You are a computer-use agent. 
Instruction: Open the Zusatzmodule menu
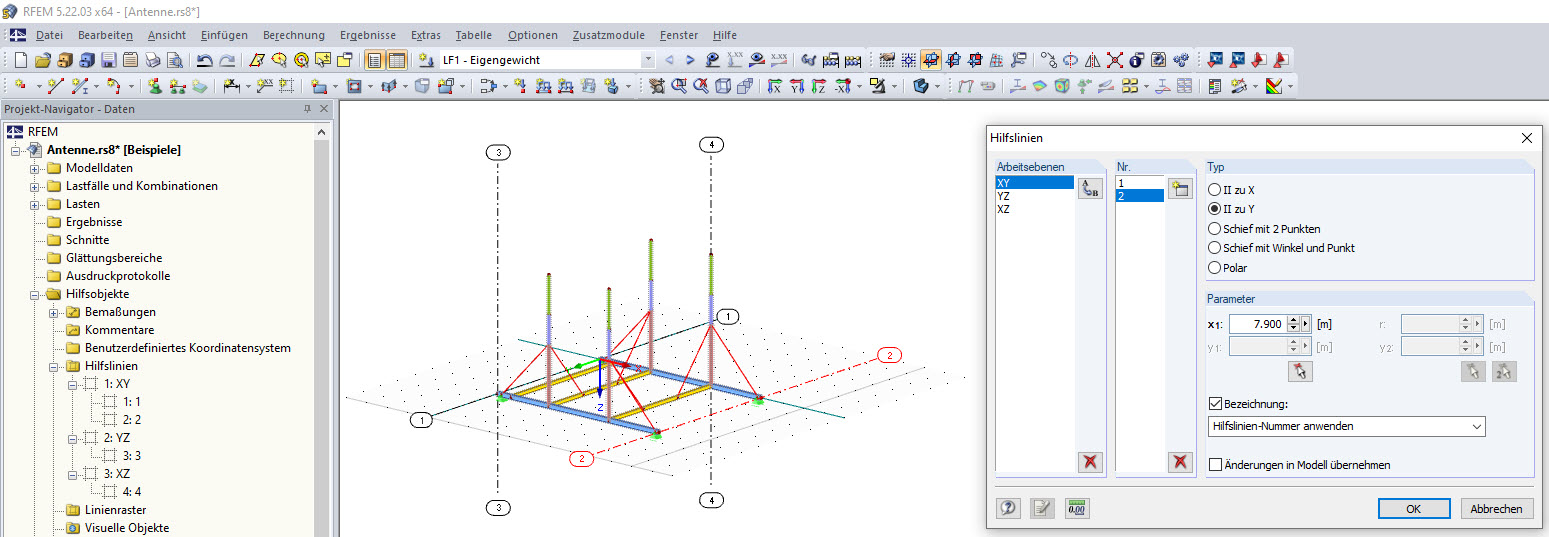coord(609,35)
